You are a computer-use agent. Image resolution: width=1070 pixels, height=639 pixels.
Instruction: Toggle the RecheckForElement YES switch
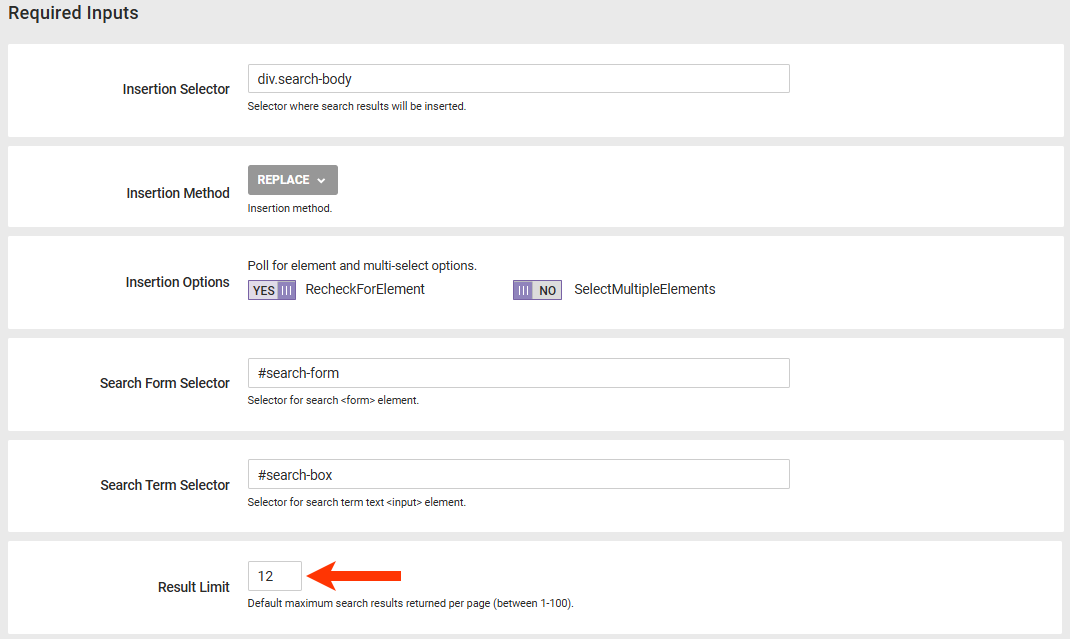272,290
